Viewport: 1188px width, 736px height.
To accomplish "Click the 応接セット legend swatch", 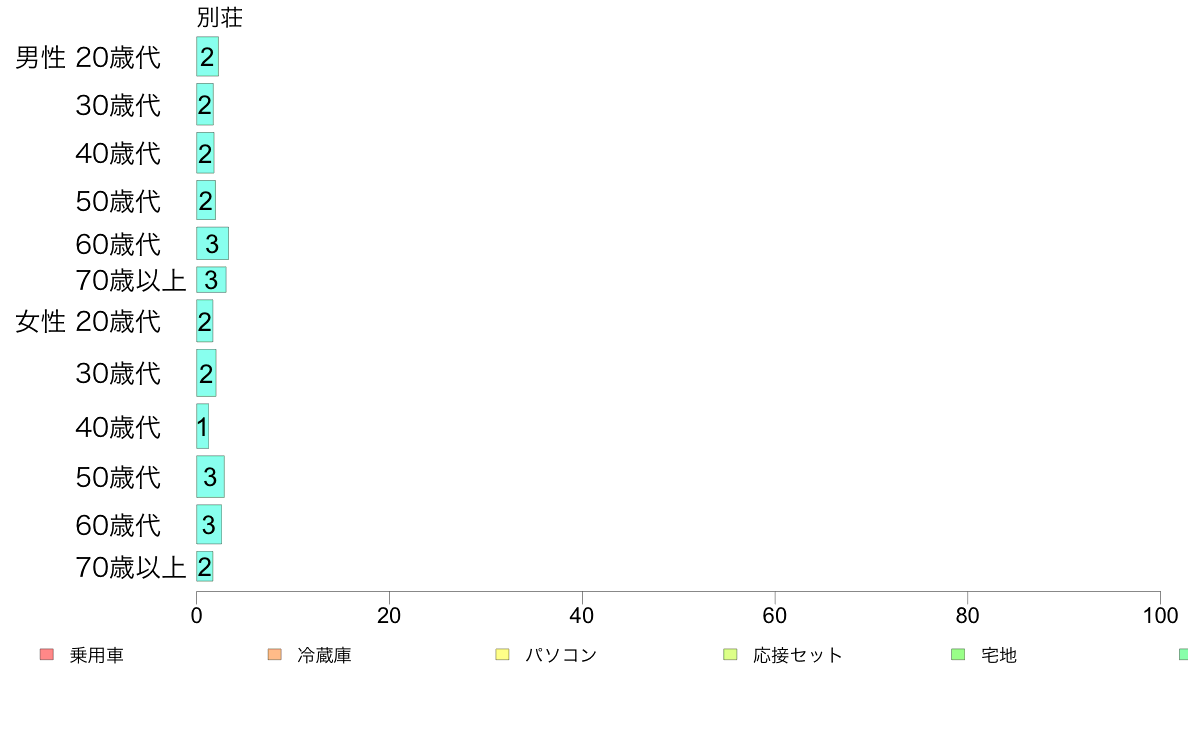I will [x=730, y=654].
